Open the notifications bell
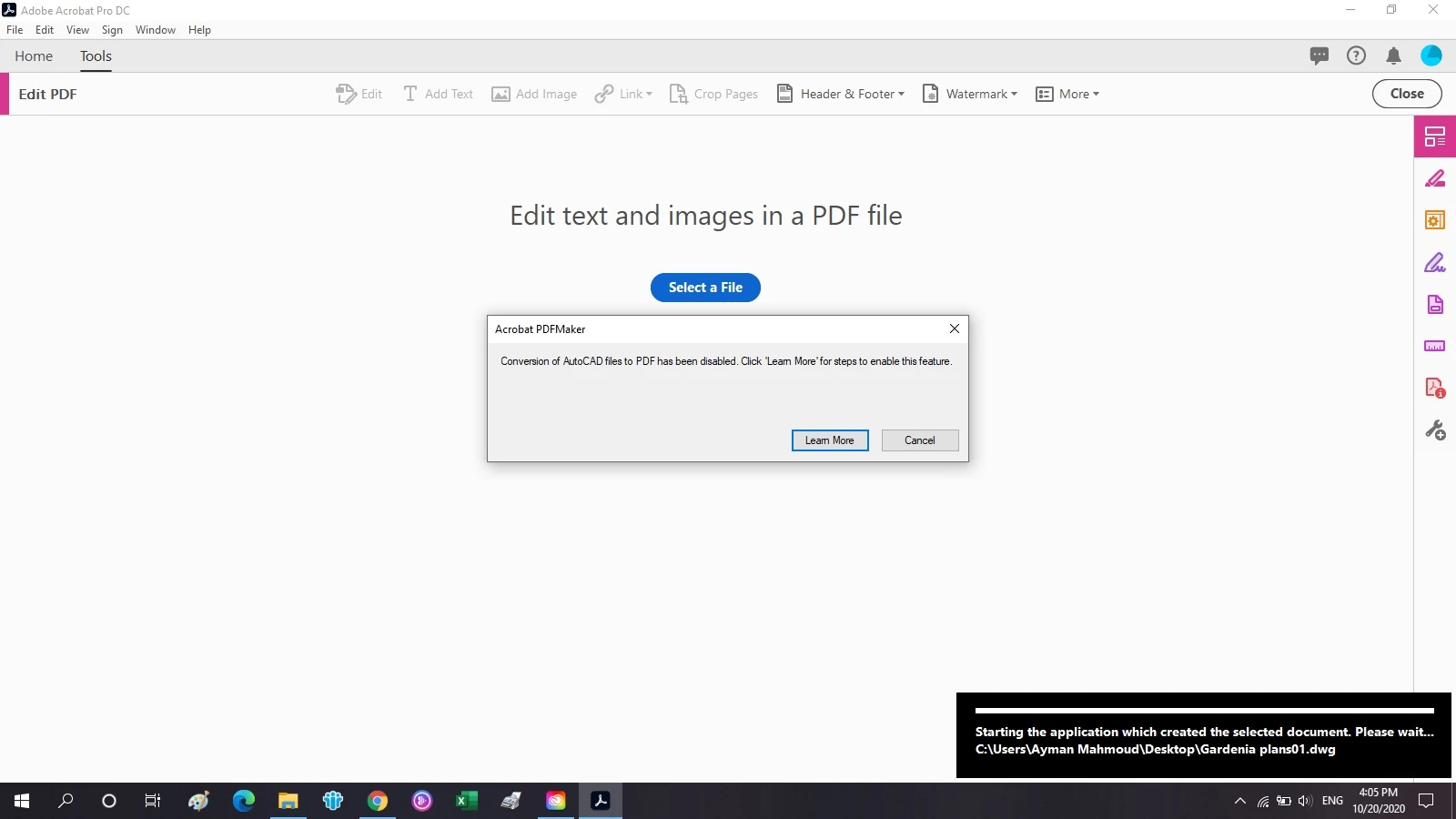This screenshot has width=1456, height=819. coord(1393,56)
